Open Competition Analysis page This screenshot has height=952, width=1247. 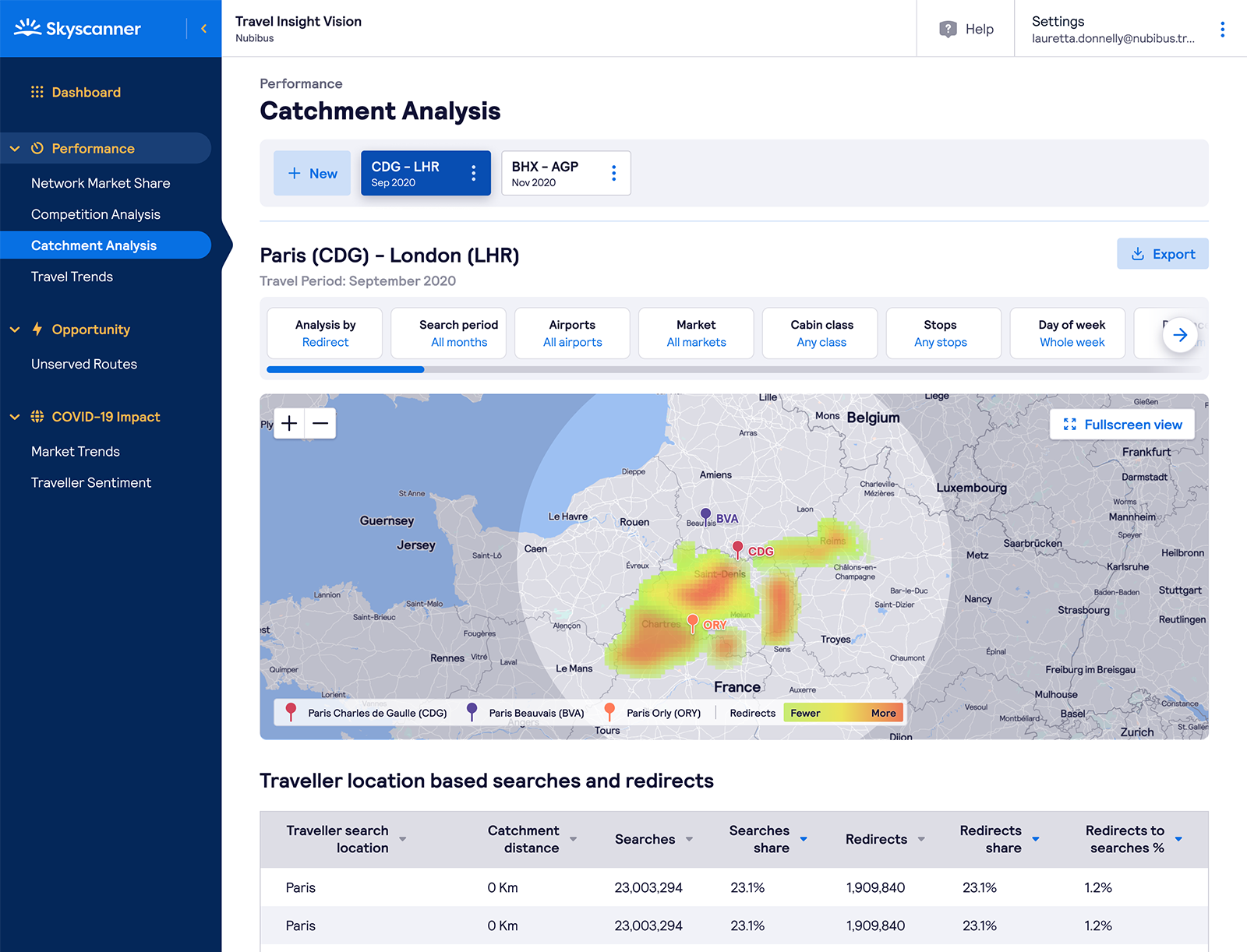96,214
